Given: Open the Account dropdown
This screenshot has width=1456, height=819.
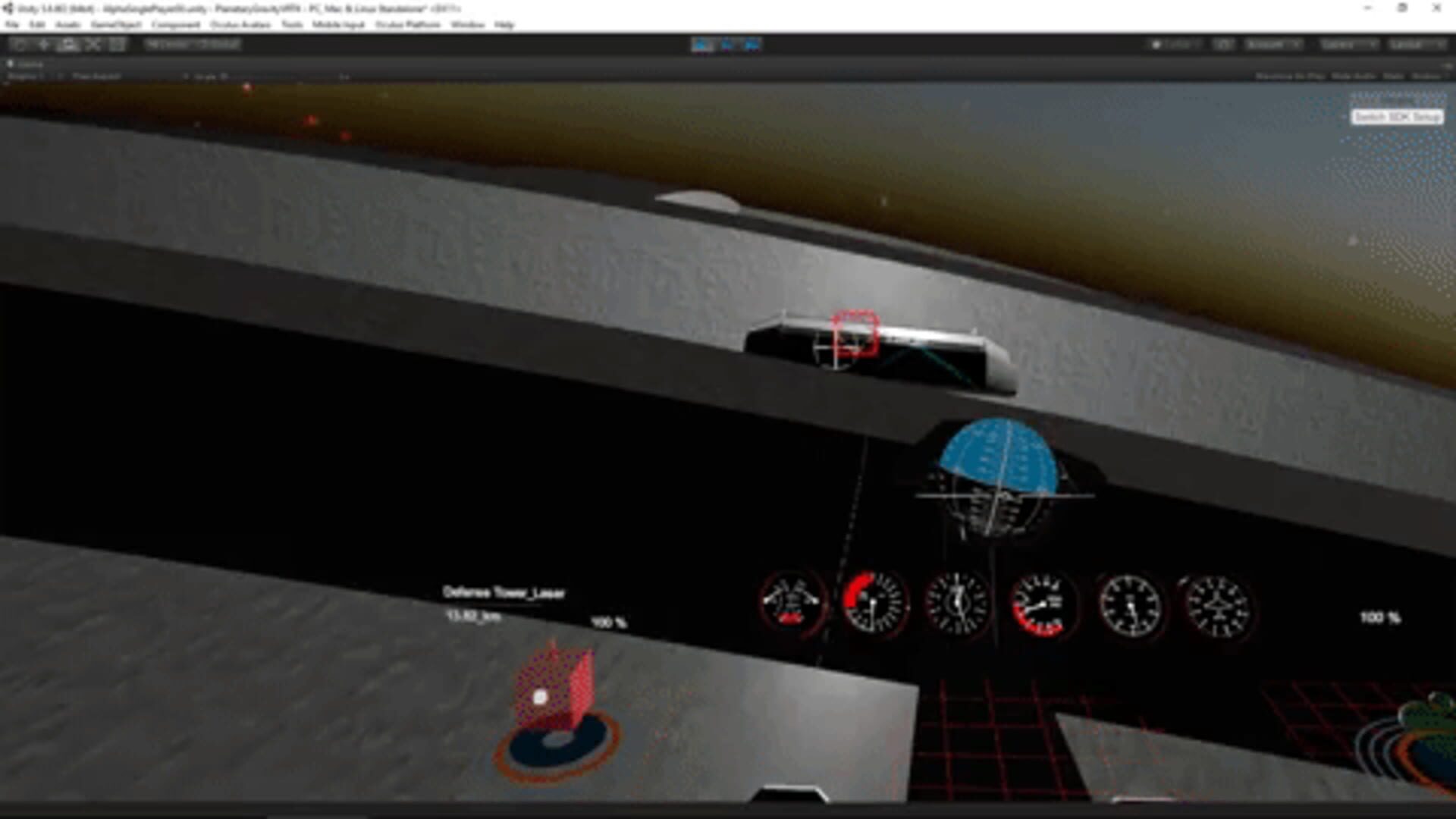Looking at the screenshot, I should click(x=1273, y=45).
